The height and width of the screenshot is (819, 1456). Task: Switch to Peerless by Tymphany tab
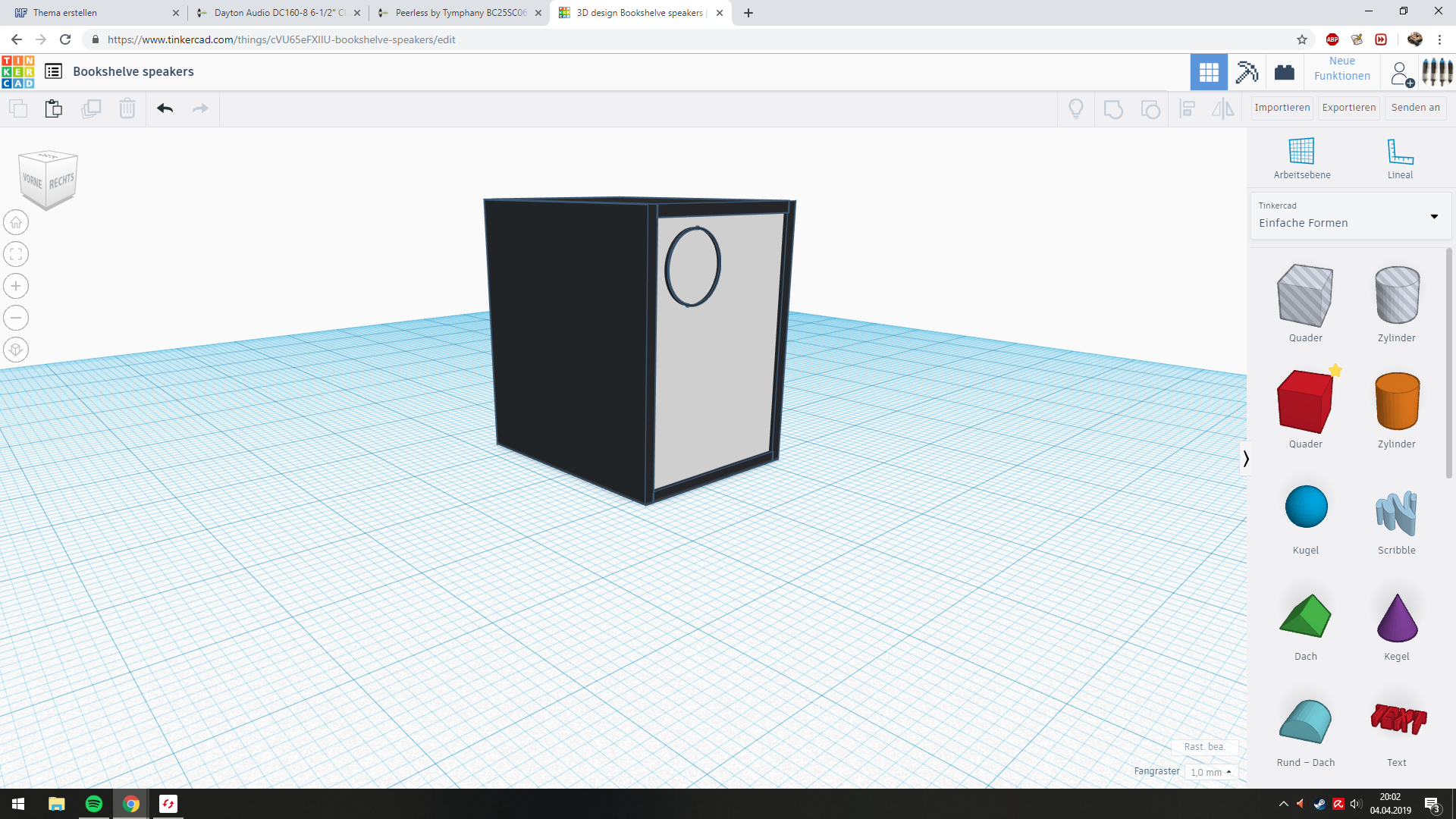coord(460,13)
